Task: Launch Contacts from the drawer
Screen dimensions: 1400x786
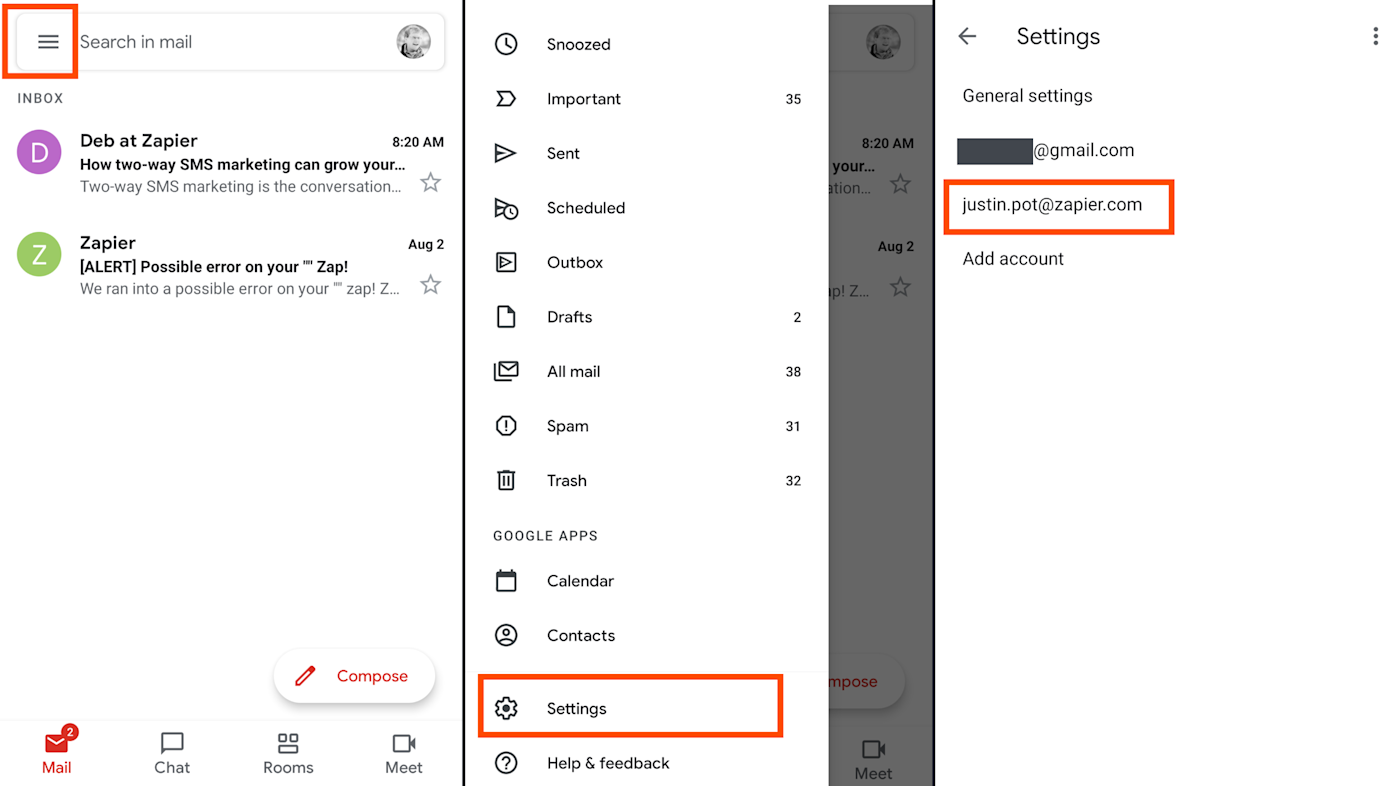Action: tap(647, 635)
